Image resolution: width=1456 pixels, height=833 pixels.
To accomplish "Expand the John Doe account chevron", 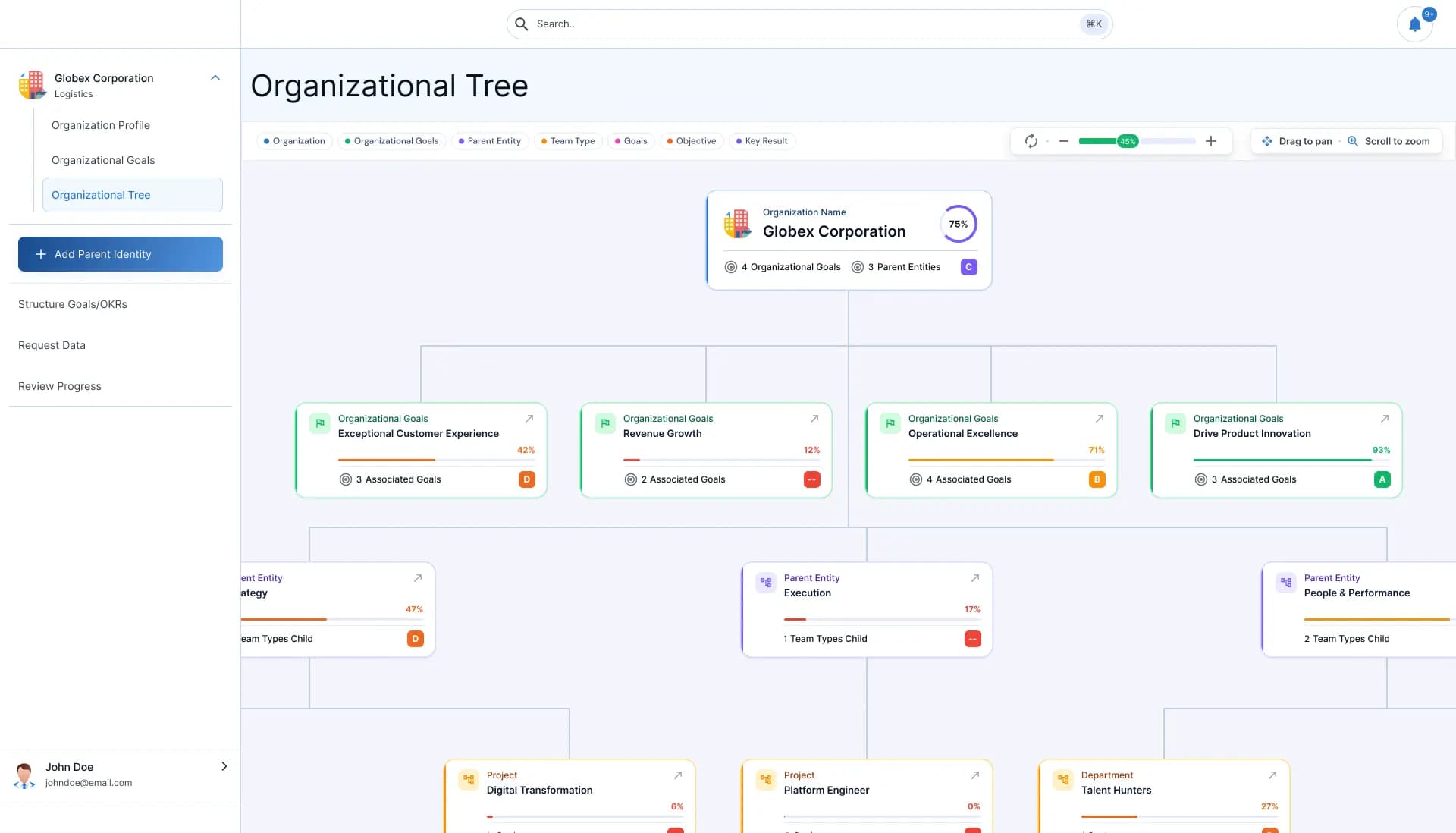I will (224, 766).
